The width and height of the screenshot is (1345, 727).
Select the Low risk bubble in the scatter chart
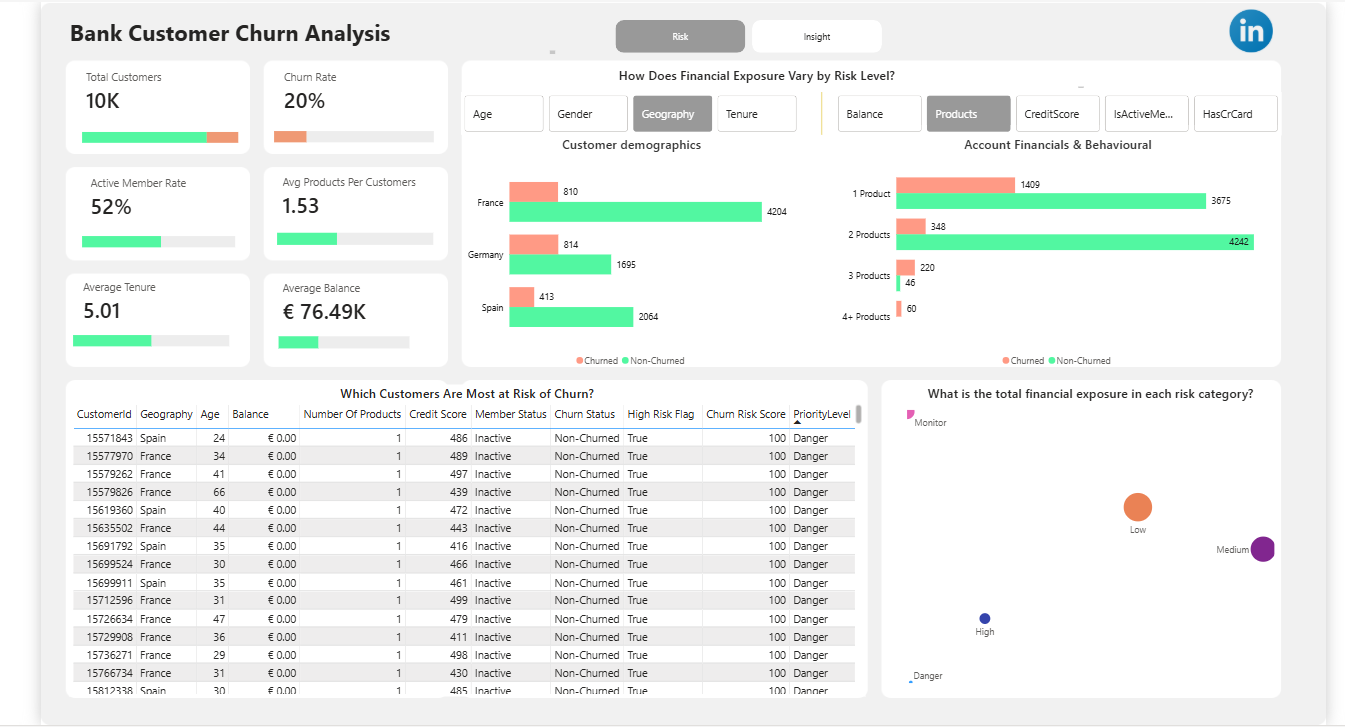1139,506
